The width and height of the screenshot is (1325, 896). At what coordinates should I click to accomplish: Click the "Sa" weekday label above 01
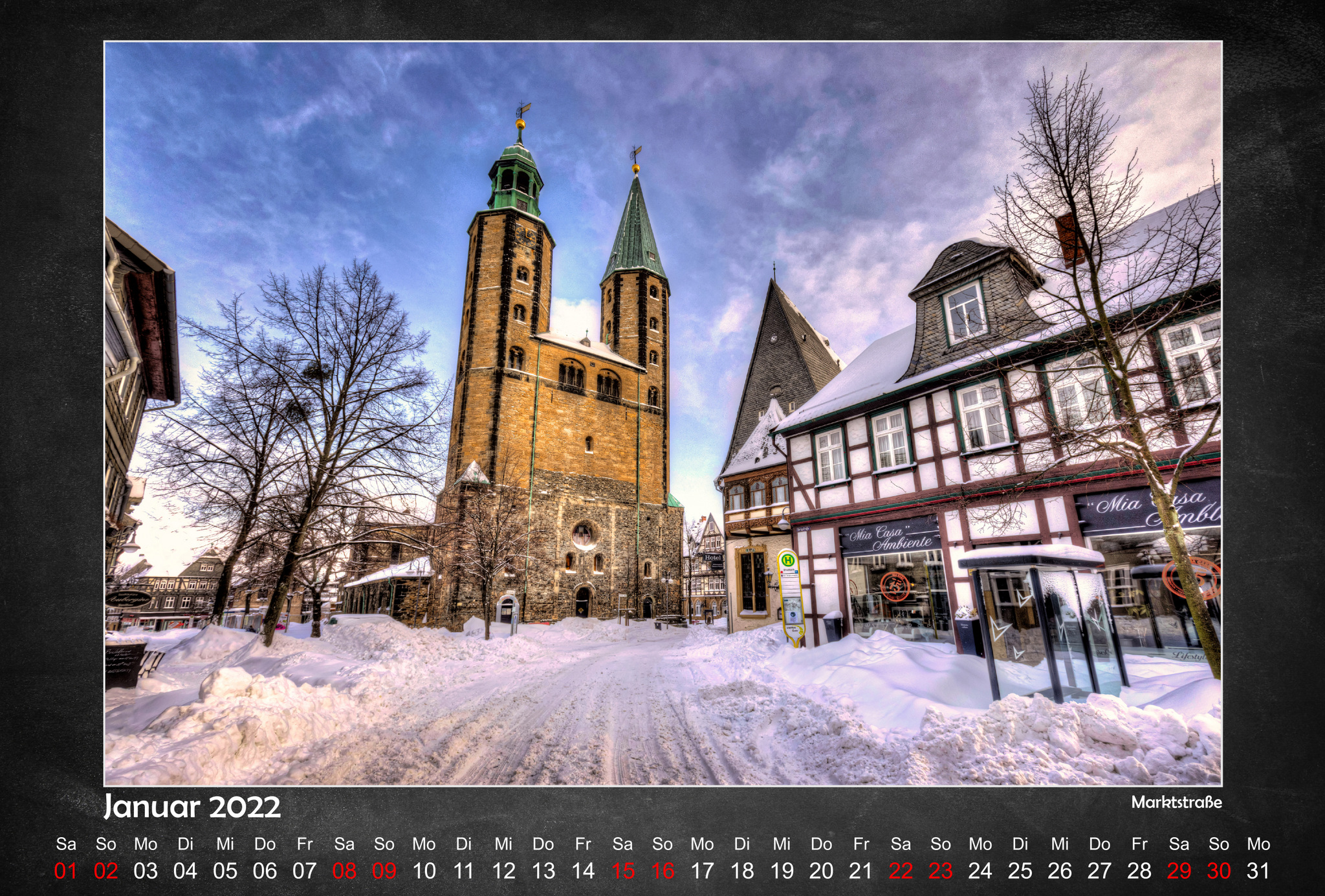(66, 844)
